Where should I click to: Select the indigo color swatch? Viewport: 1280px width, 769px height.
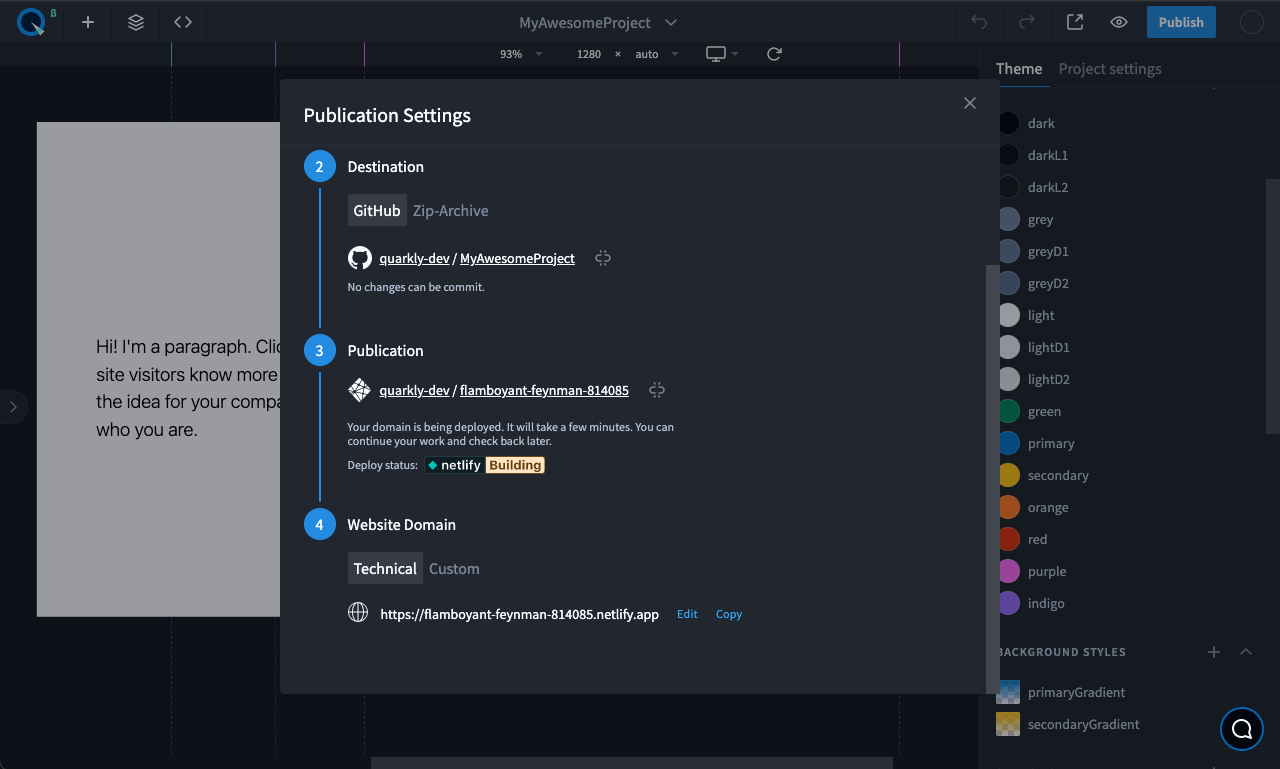coord(1009,603)
